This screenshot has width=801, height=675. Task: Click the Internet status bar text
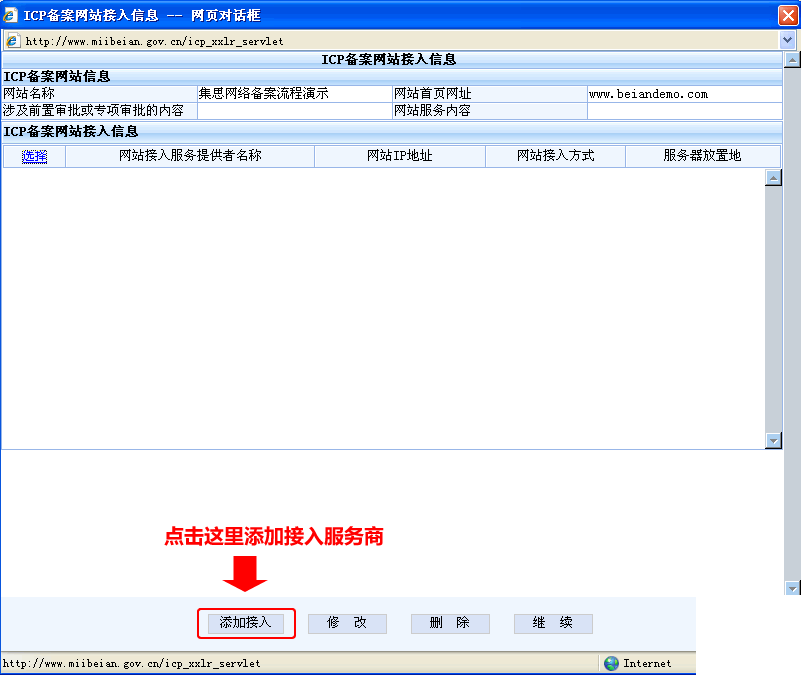point(647,663)
